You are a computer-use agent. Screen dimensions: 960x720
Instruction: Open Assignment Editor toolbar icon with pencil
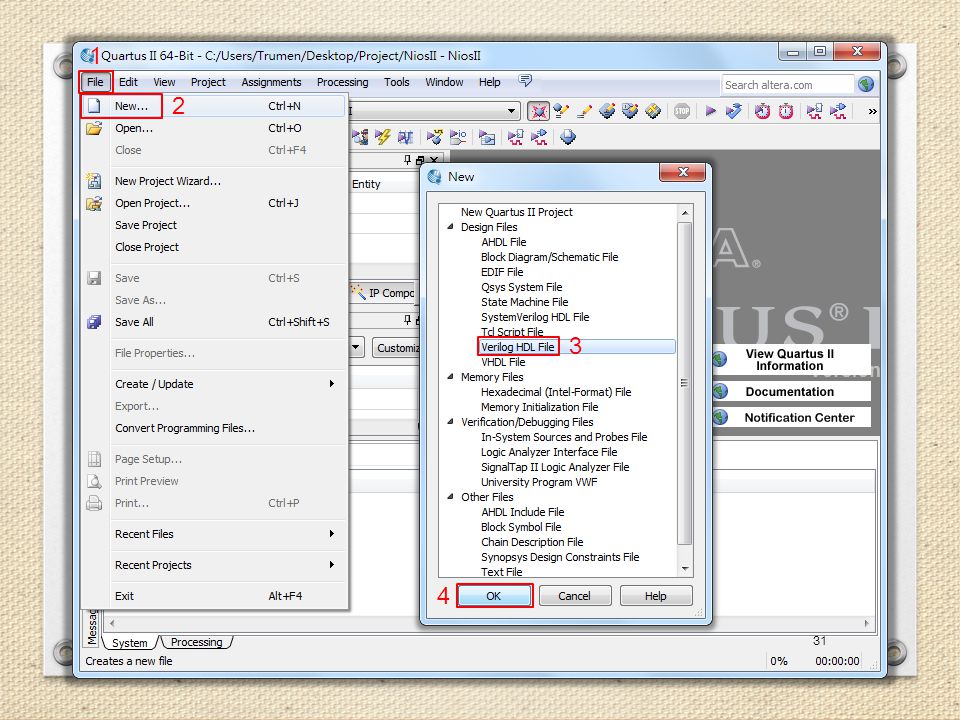(561, 111)
